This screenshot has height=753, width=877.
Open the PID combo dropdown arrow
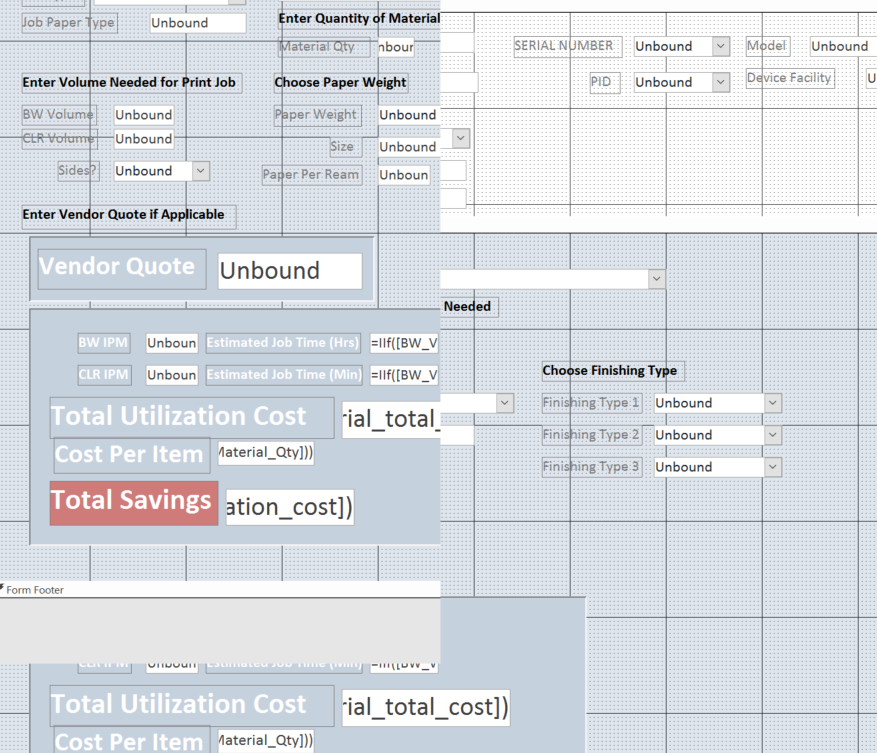pyautogui.click(x=721, y=82)
